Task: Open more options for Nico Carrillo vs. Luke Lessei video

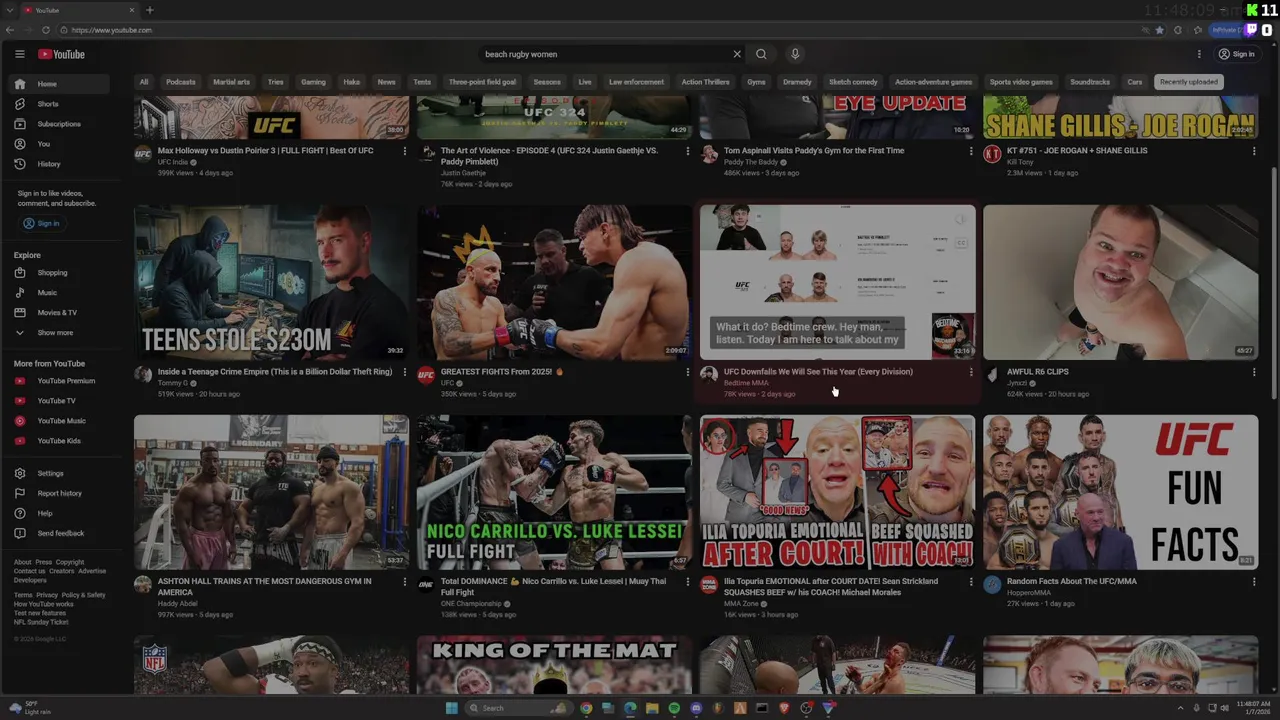Action: click(687, 582)
